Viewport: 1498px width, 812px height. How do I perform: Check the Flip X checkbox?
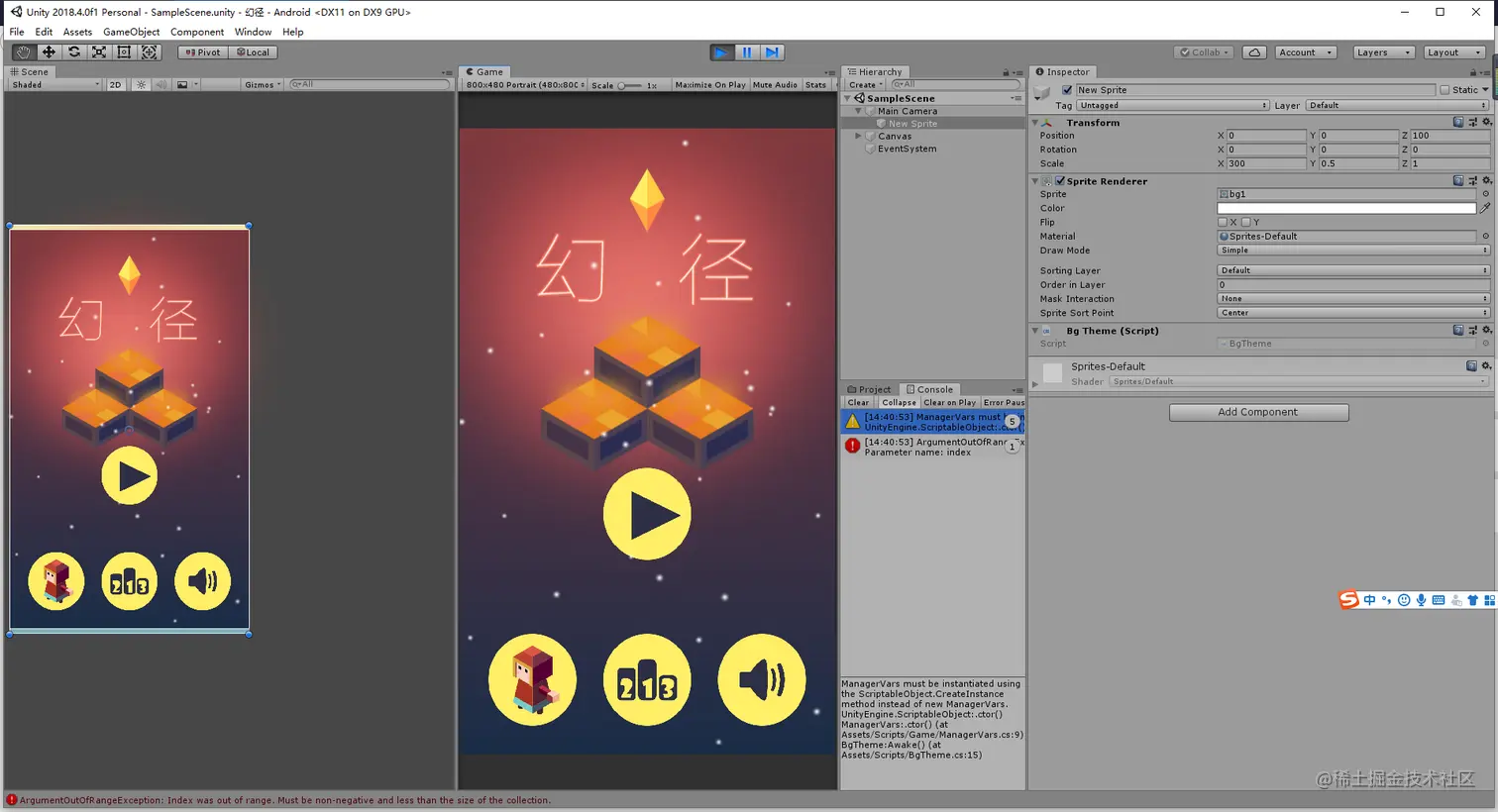tap(1223, 223)
